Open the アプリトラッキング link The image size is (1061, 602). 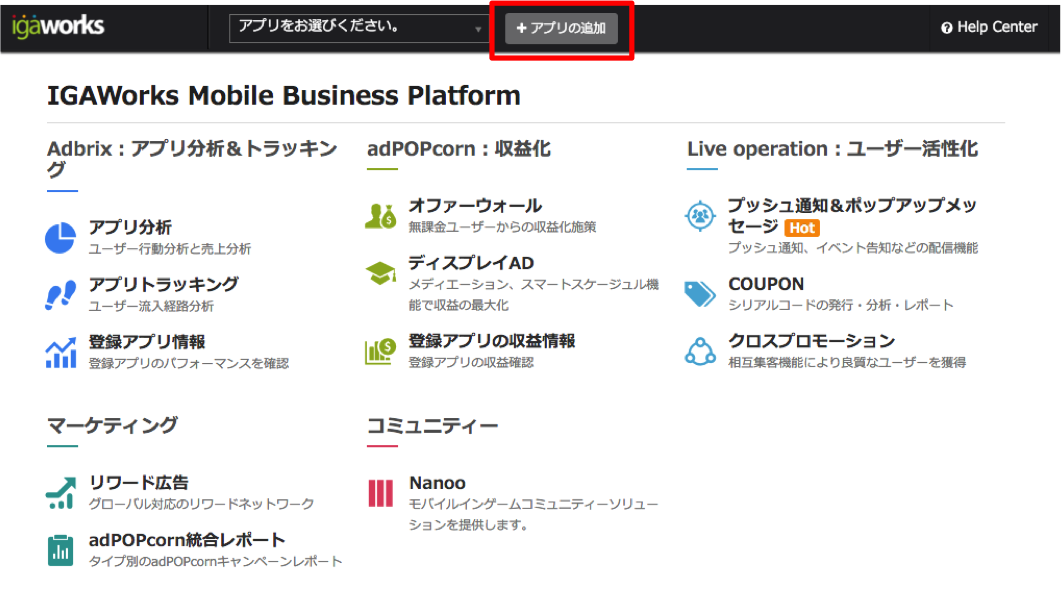(x=164, y=284)
